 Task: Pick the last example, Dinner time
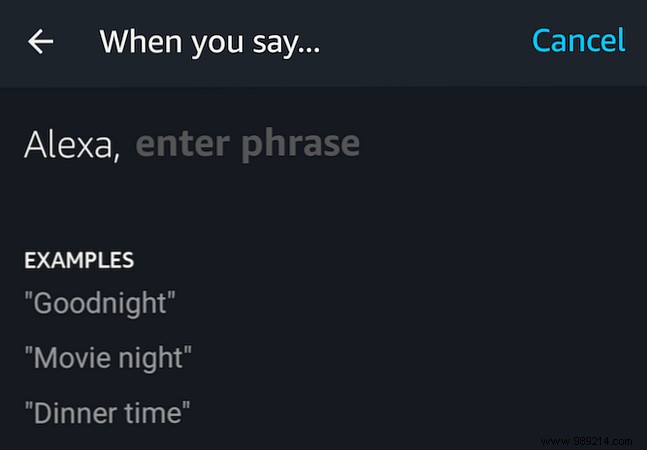click(108, 412)
